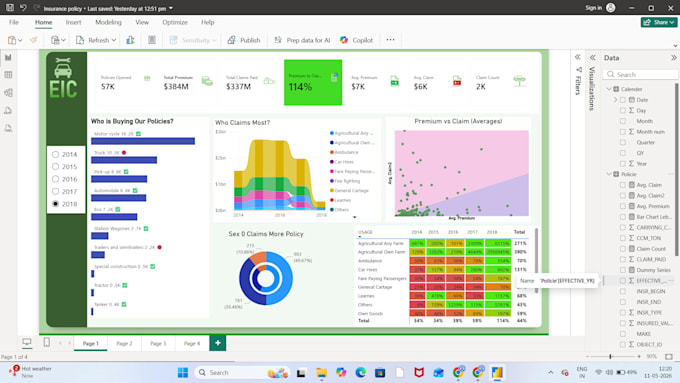Check the Day field checkbox
Viewport: 680px width, 383px height.
623,111
